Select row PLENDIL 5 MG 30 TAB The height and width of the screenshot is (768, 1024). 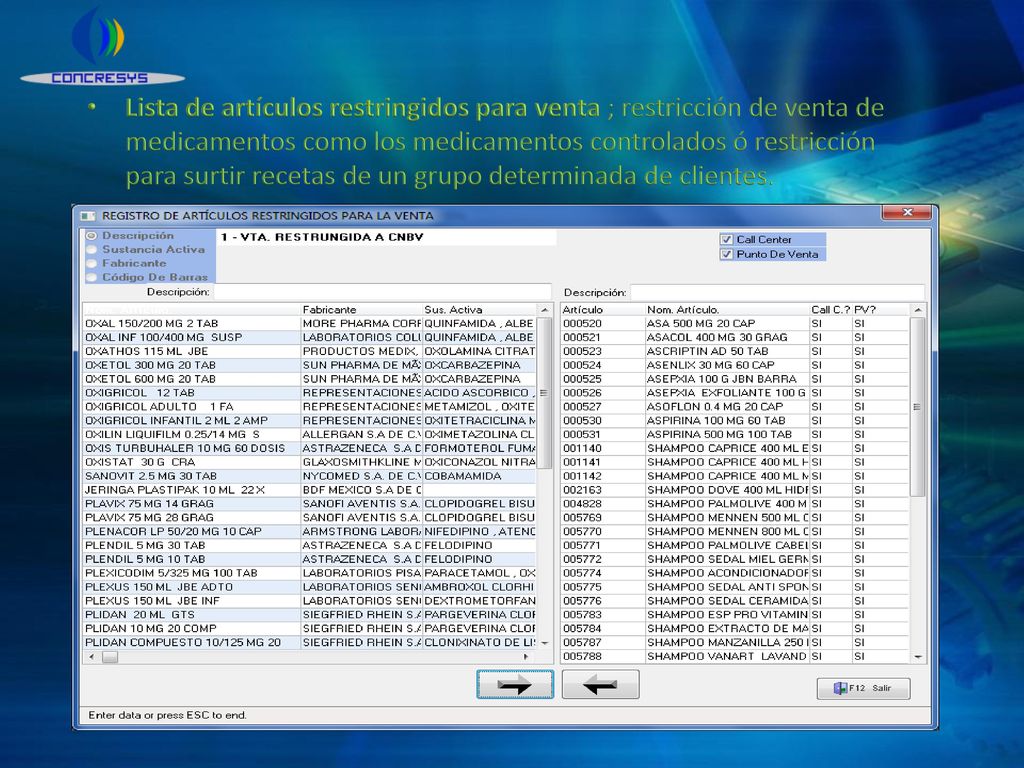(310, 545)
